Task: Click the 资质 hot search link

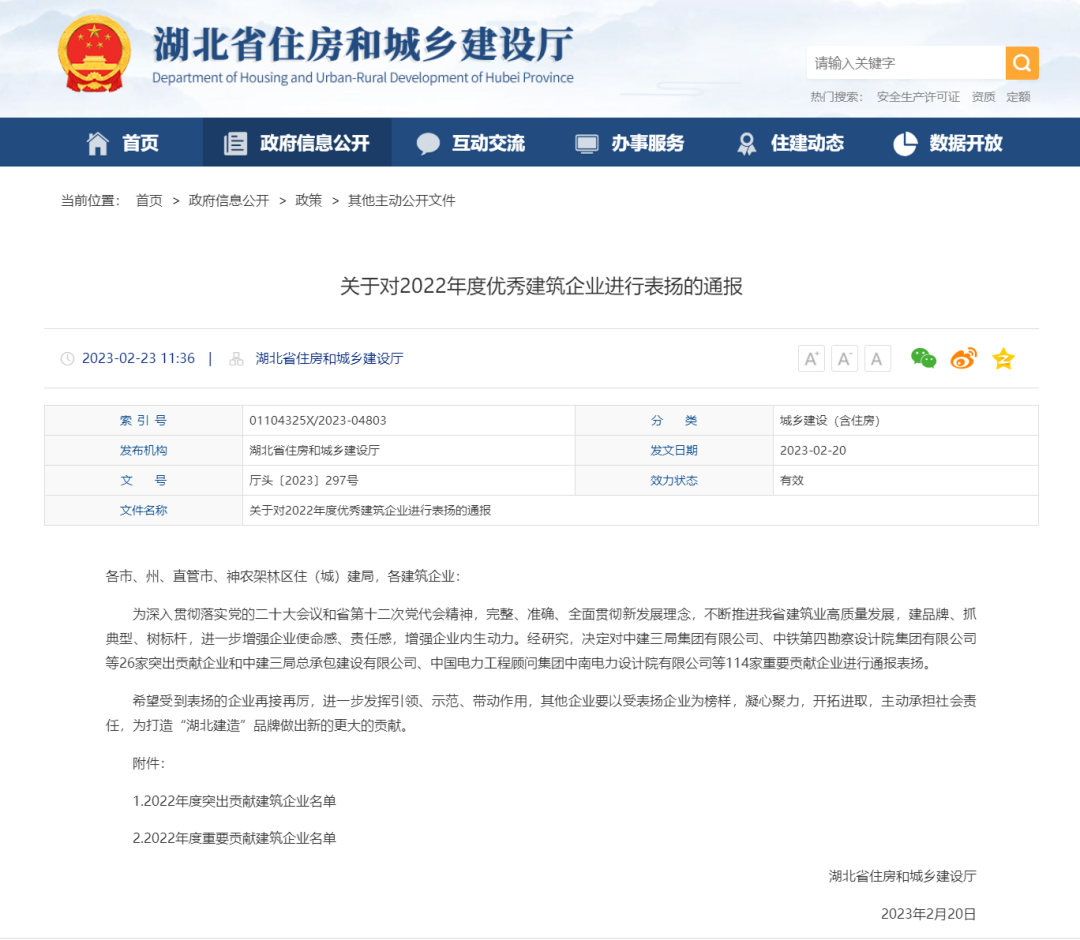Action: click(x=983, y=97)
